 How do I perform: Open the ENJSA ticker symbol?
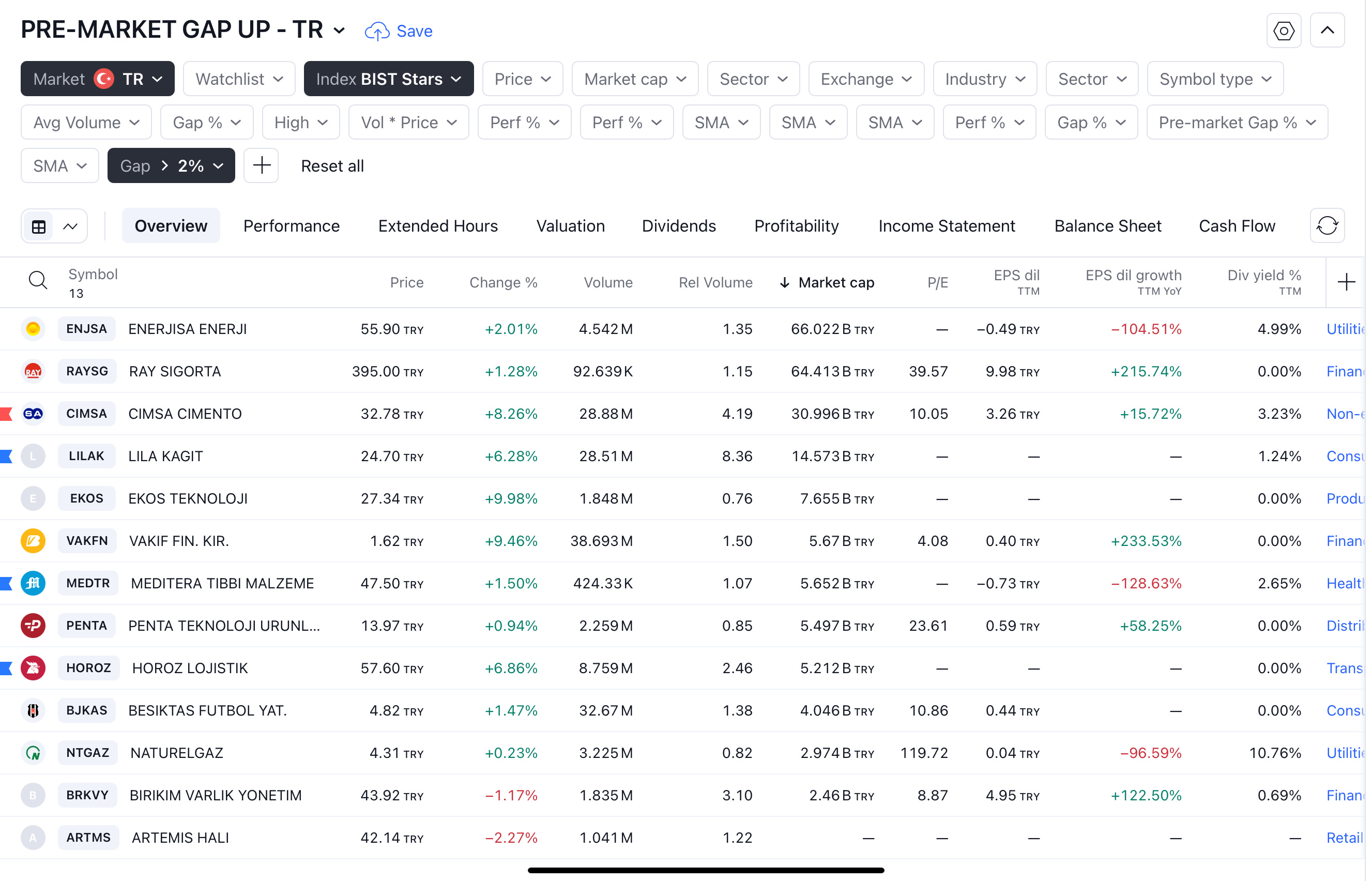(x=87, y=330)
